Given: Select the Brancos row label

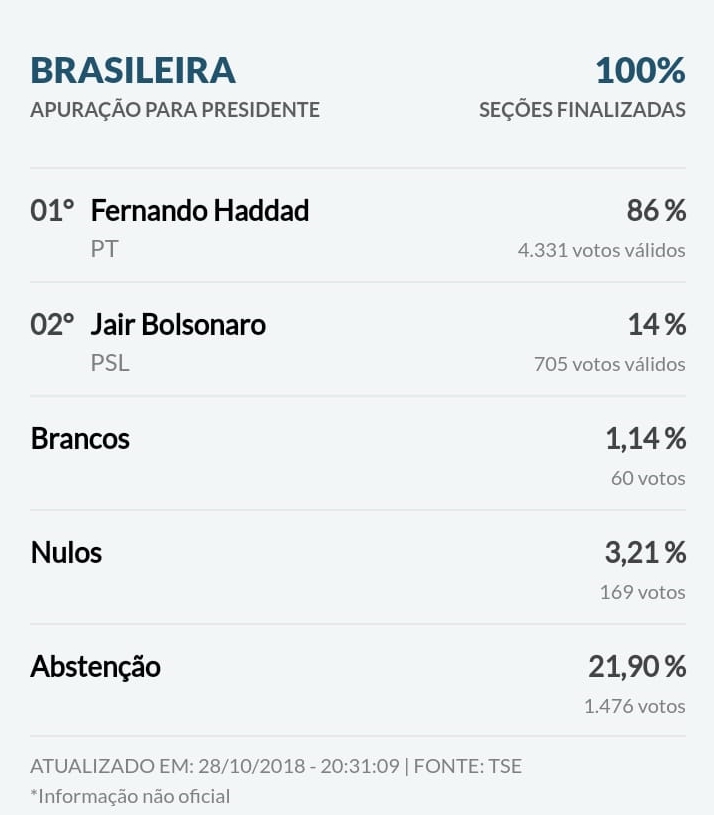Looking at the screenshot, I should click(80, 438).
